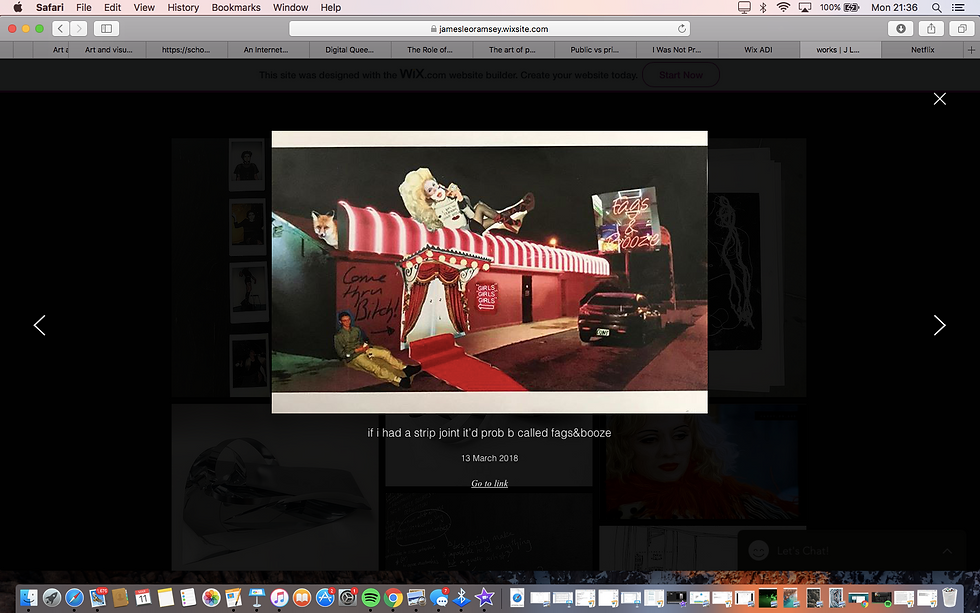Open the Help menu

click(x=331, y=7)
